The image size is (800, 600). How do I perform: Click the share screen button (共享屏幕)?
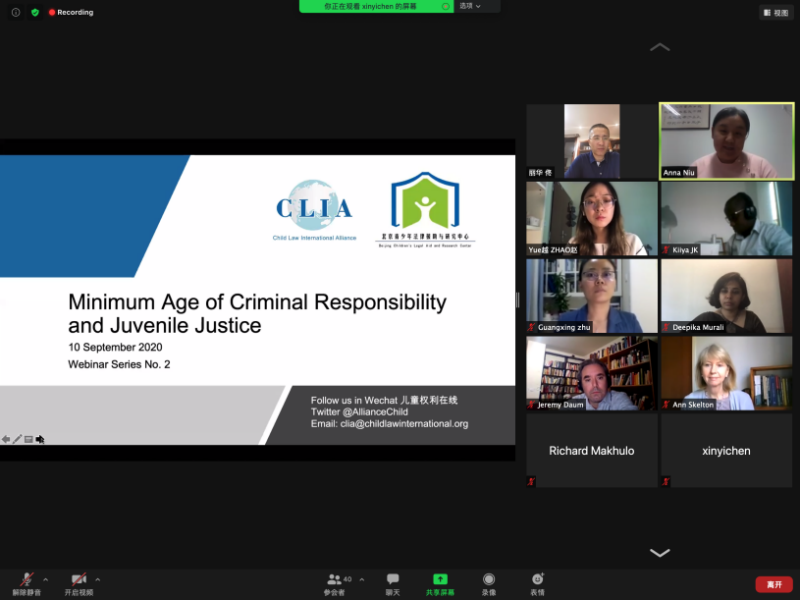[439, 583]
